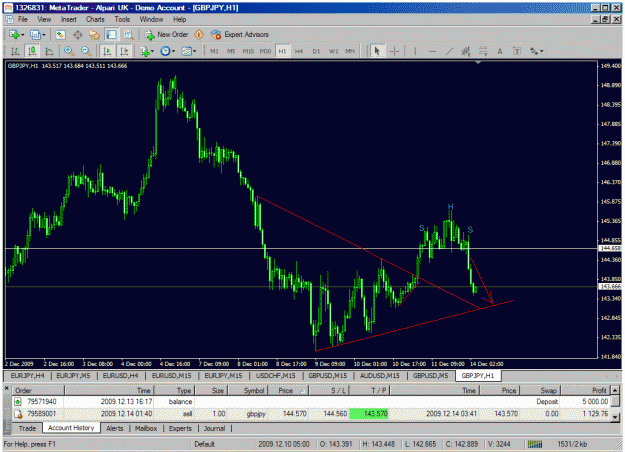
Task: Toggle the Terminal panel icon
Action: pos(111,35)
